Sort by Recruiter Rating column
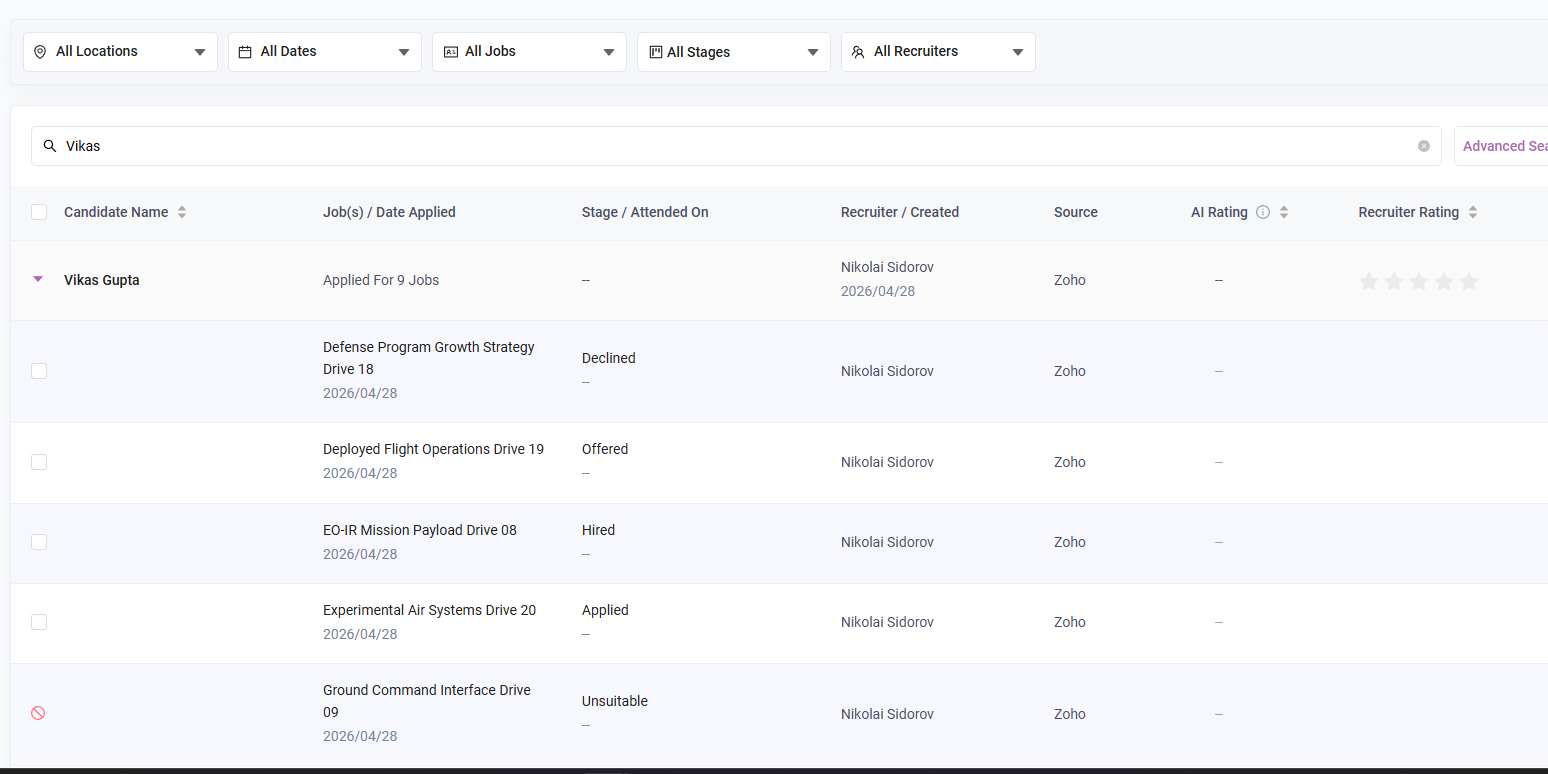Screen dimensions: 1548x774 (x=1473, y=212)
